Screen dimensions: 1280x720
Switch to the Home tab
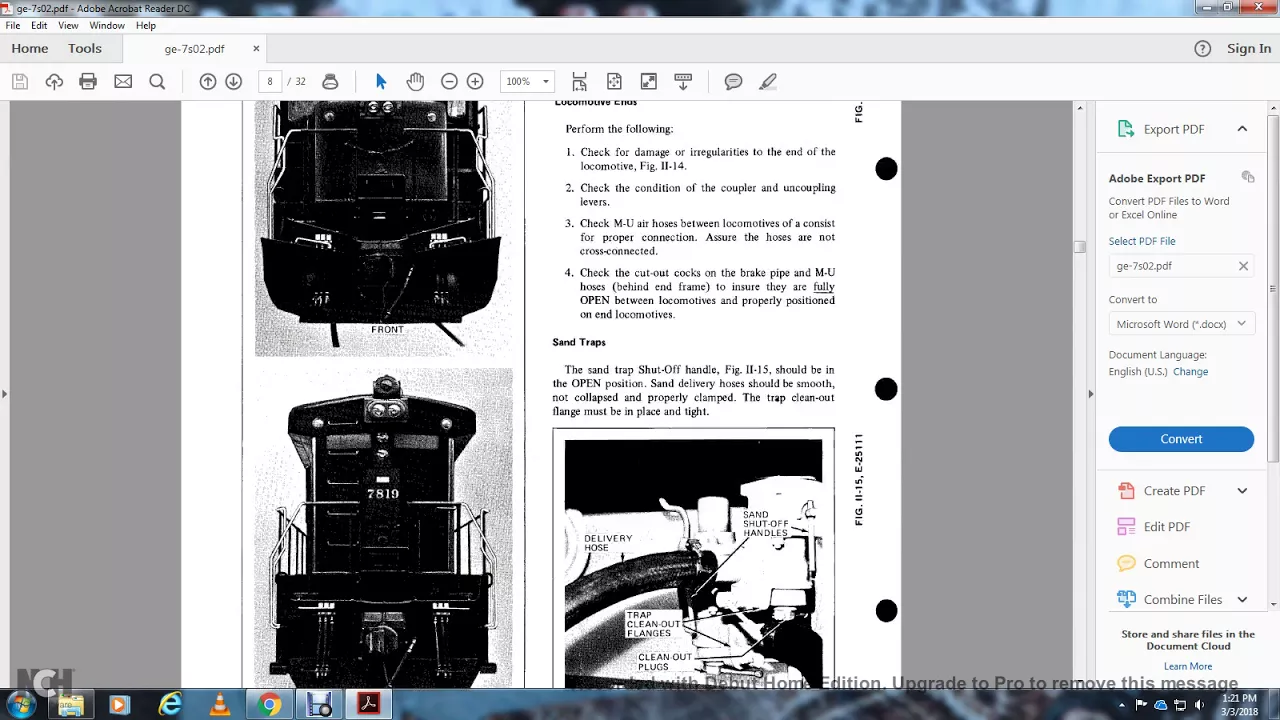(30, 48)
